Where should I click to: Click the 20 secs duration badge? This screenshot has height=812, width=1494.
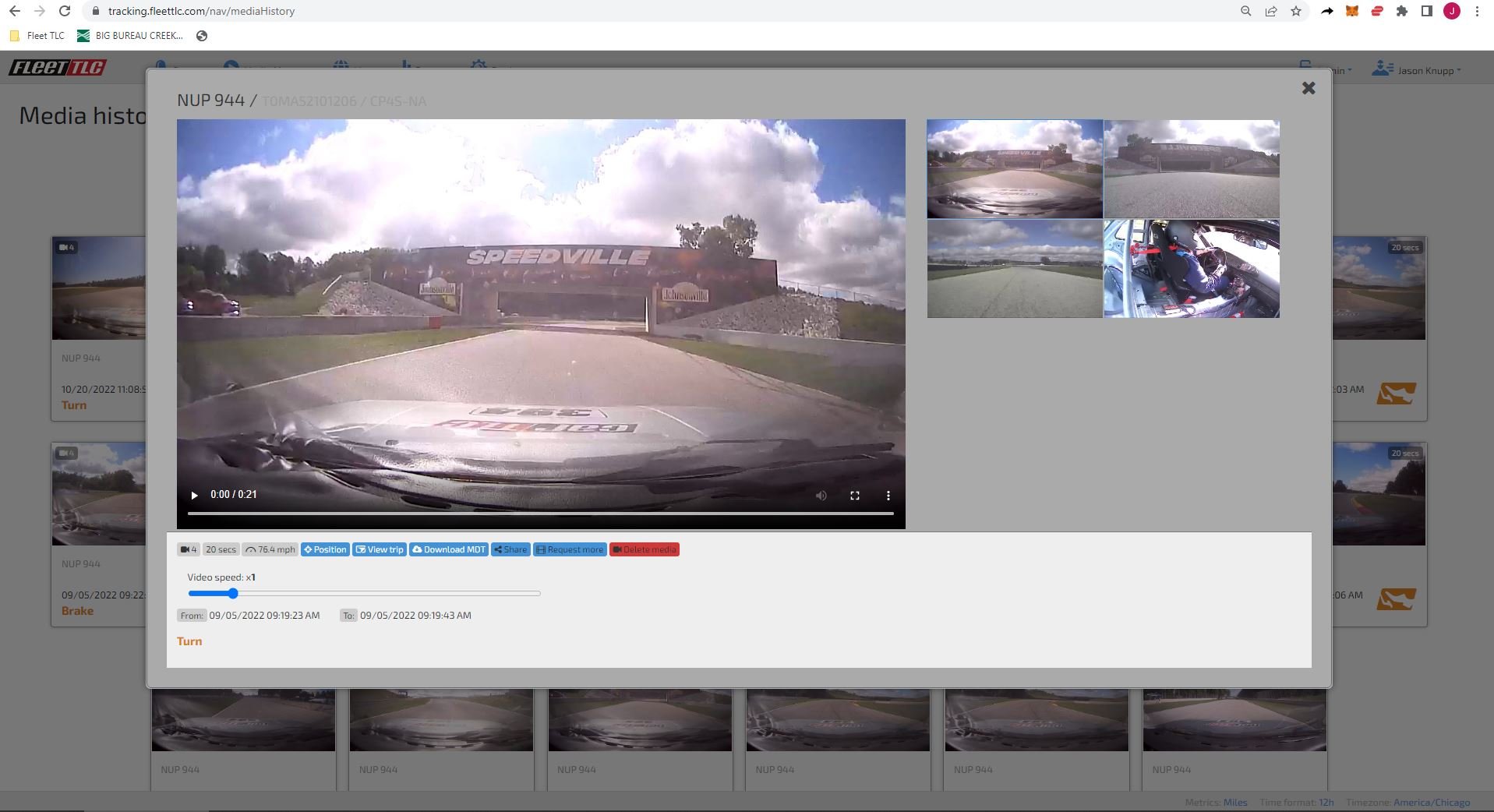point(221,549)
